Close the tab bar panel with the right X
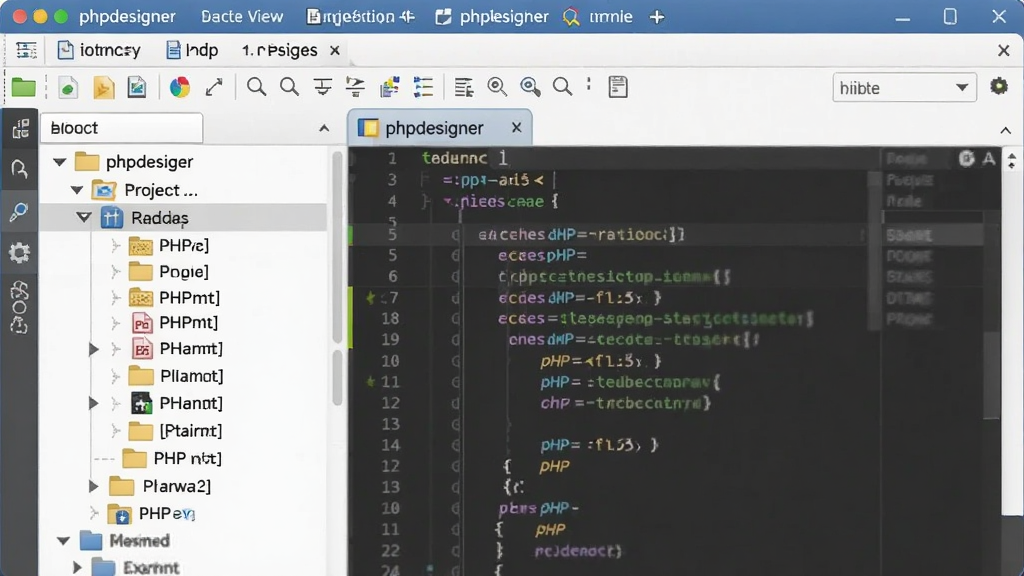 (x=1004, y=50)
